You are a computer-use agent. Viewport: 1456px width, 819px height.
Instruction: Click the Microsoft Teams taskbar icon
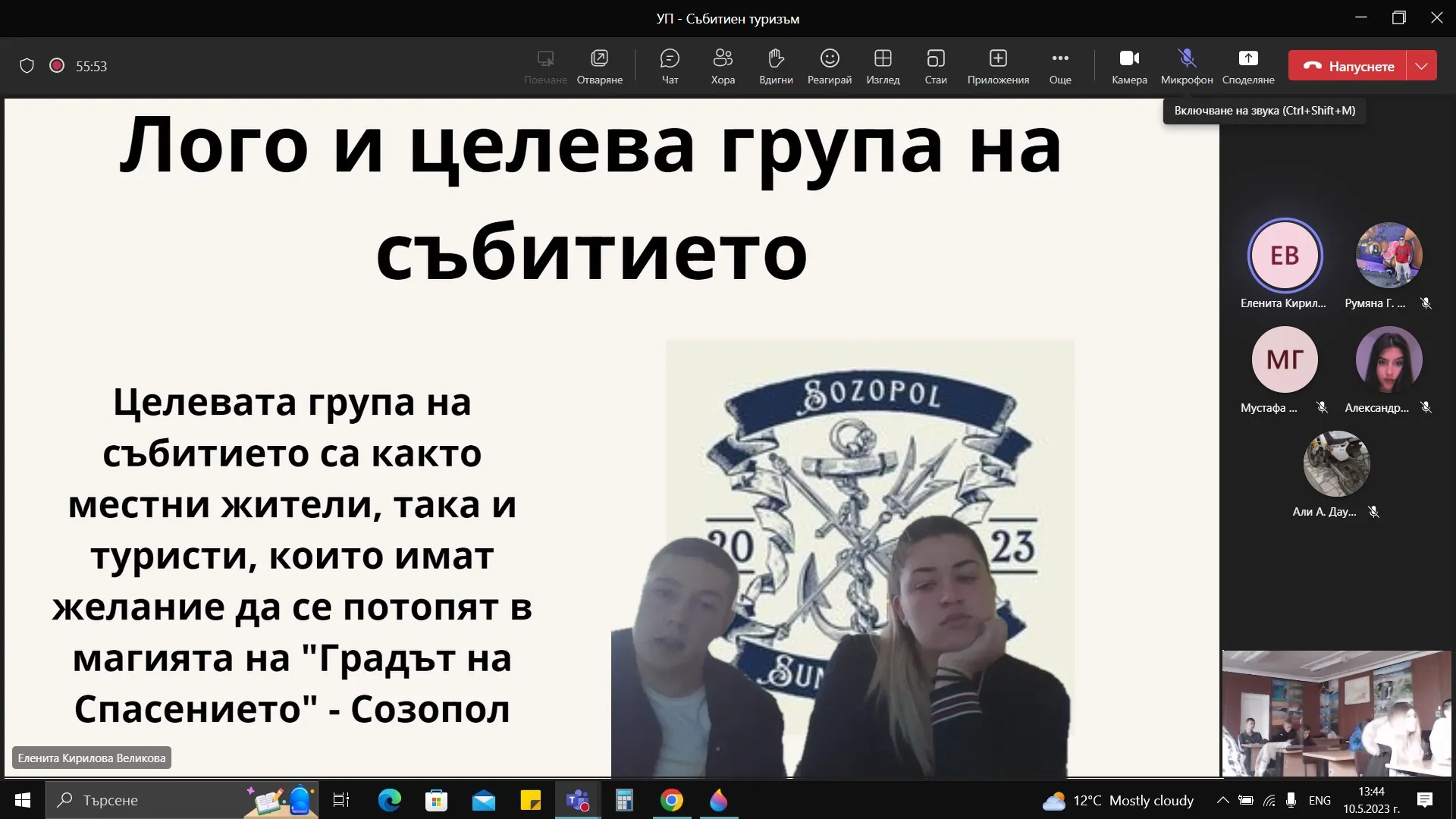(x=578, y=800)
